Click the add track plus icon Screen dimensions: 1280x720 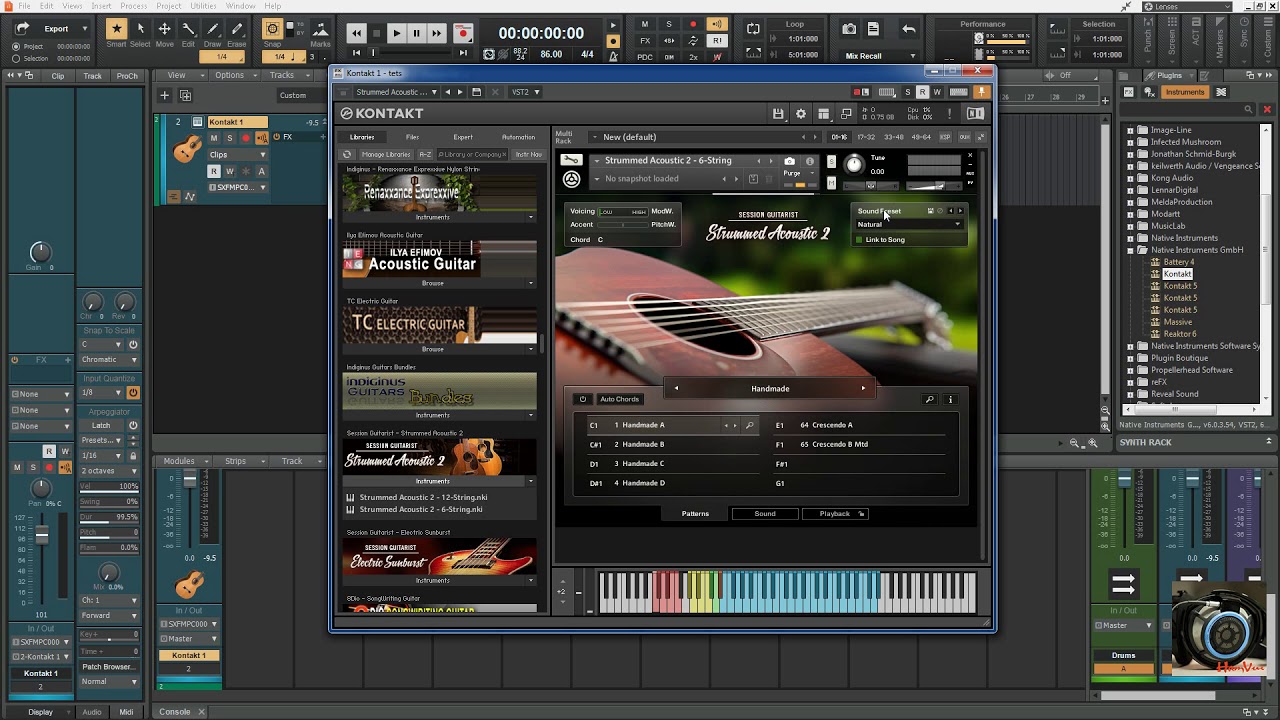click(x=165, y=96)
